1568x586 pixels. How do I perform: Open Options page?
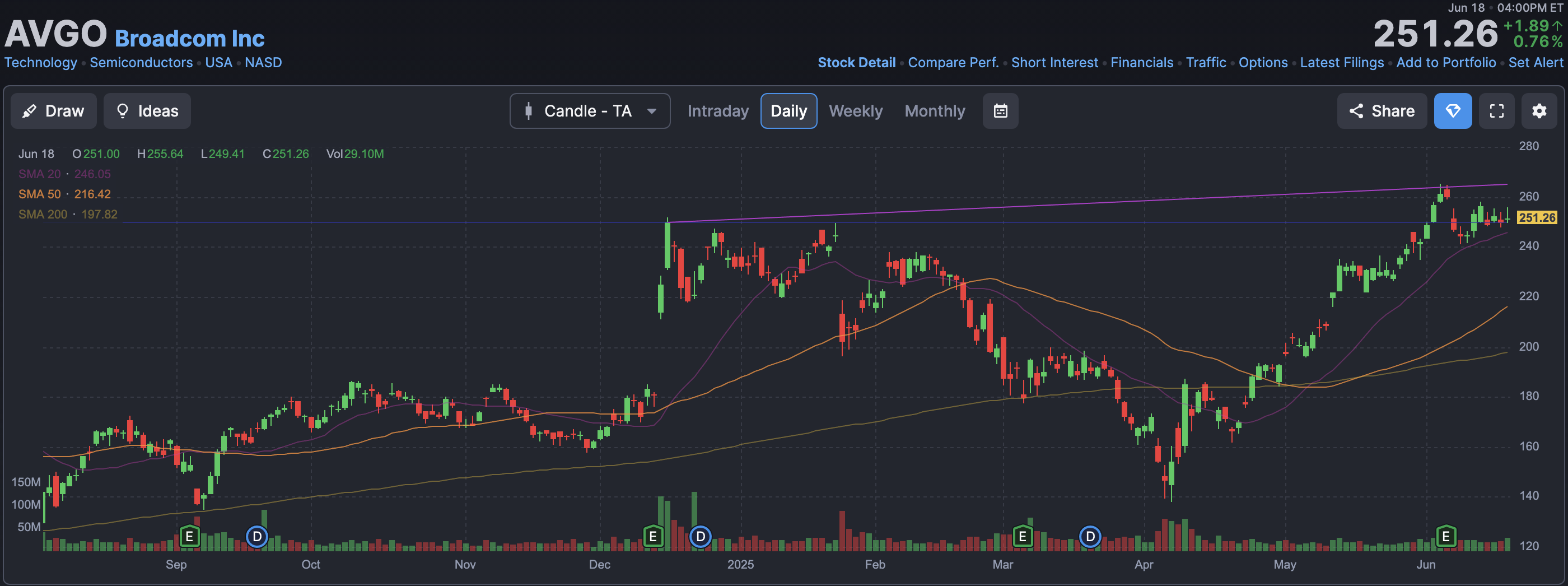click(x=1263, y=63)
